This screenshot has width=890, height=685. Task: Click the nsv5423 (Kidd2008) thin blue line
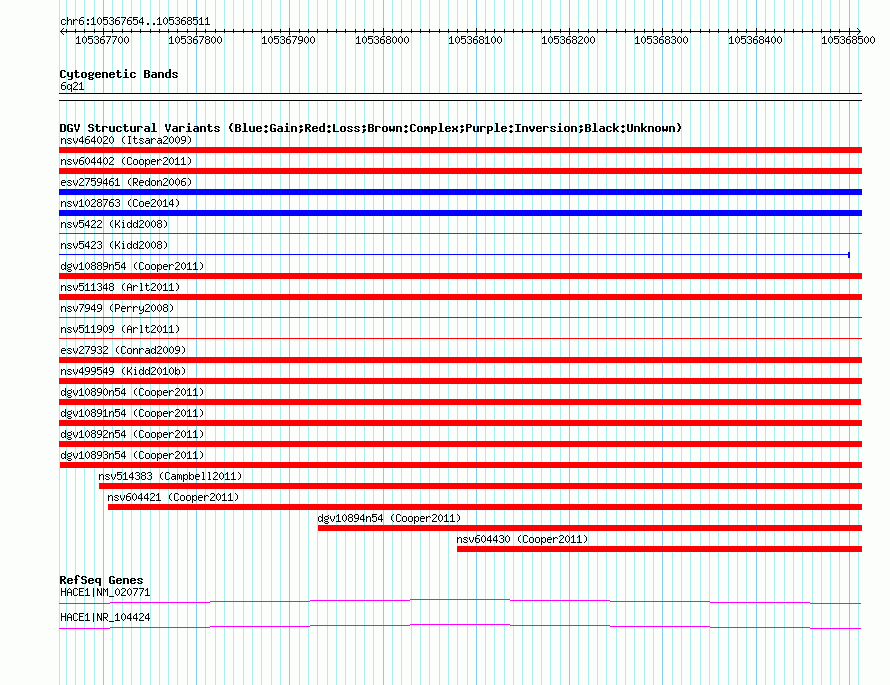click(x=454, y=255)
